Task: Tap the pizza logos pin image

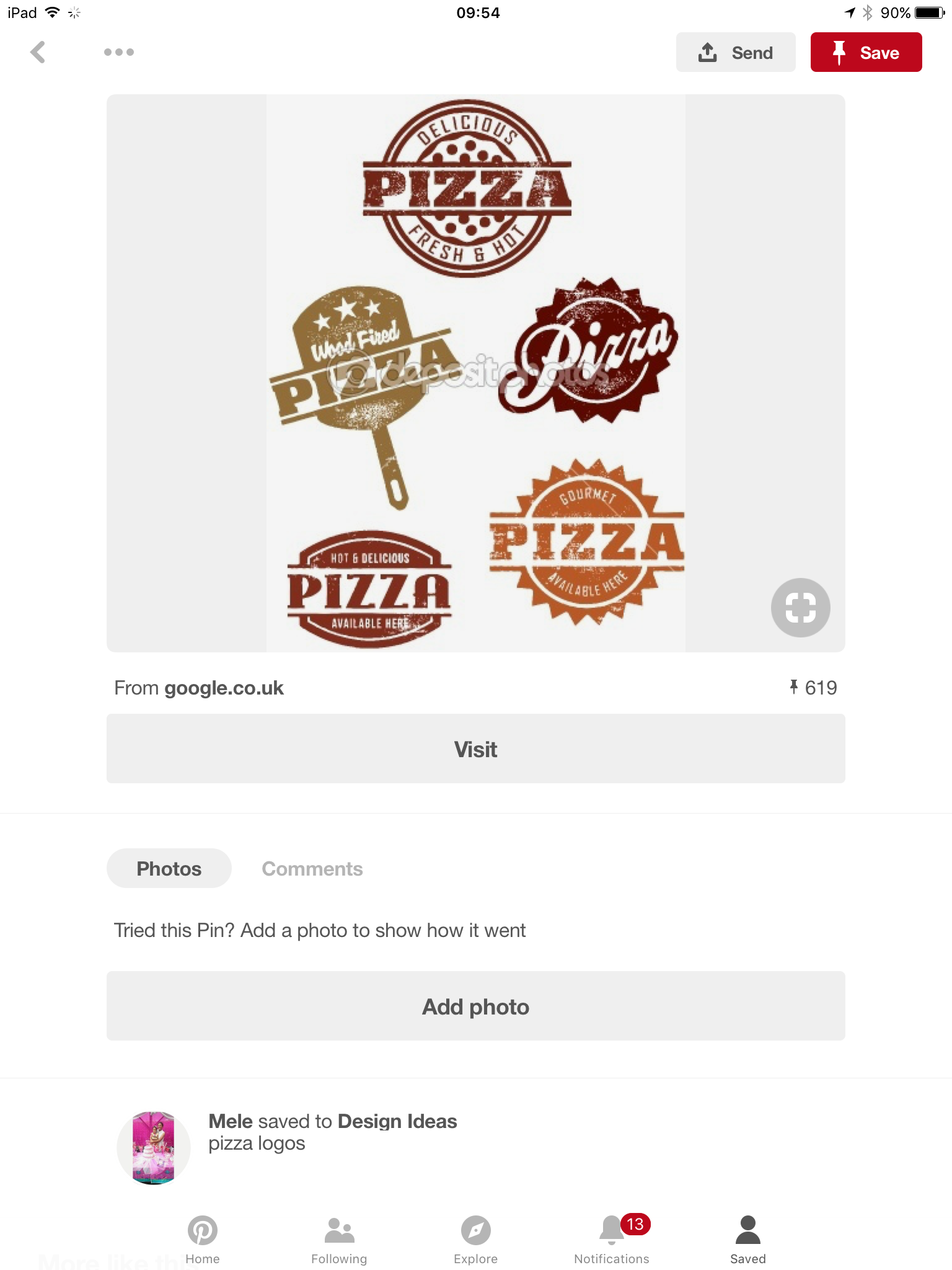Action: click(x=475, y=373)
